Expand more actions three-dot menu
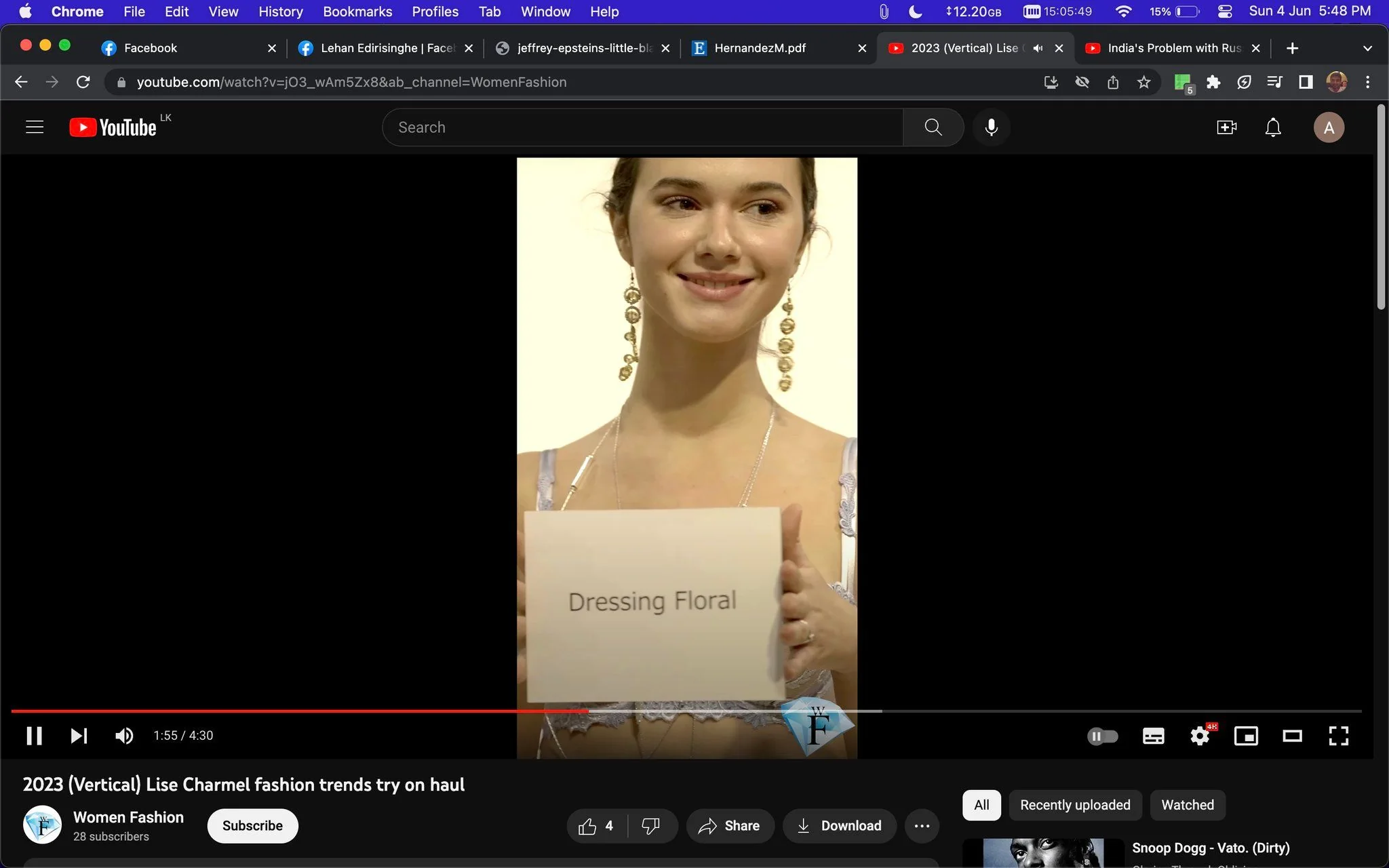1389x868 pixels. [922, 826]
